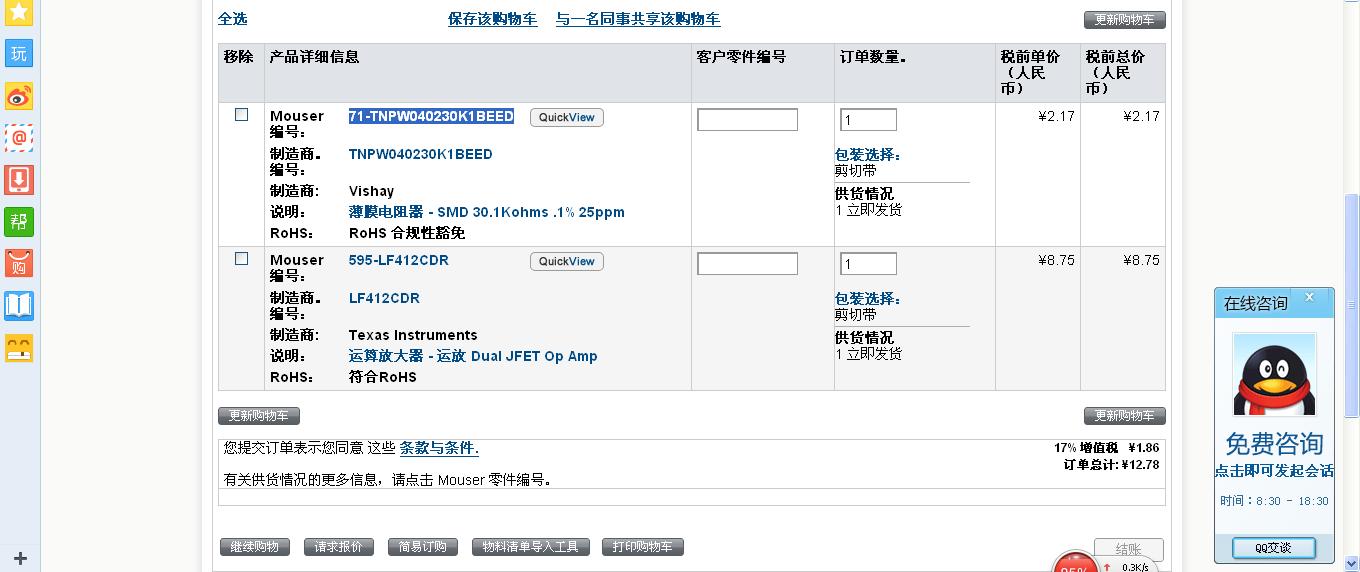The width and height of the screenshot is (1360, 572).
Task: Click 包装选择 for the Vishay resistor
Action: coord(868,155)
